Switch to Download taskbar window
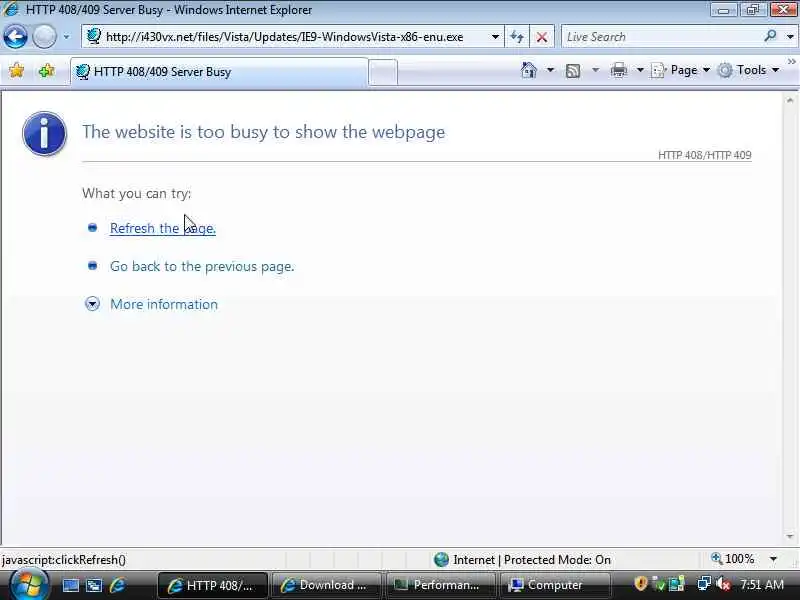 [327, 585]
